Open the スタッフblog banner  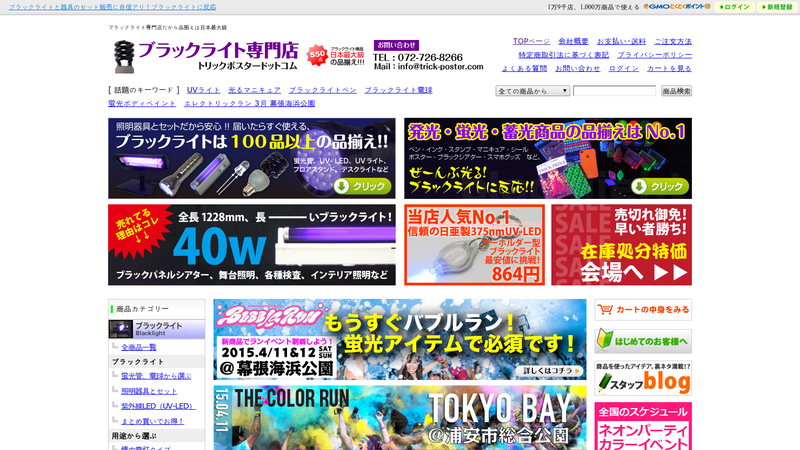tap(643, 378)
